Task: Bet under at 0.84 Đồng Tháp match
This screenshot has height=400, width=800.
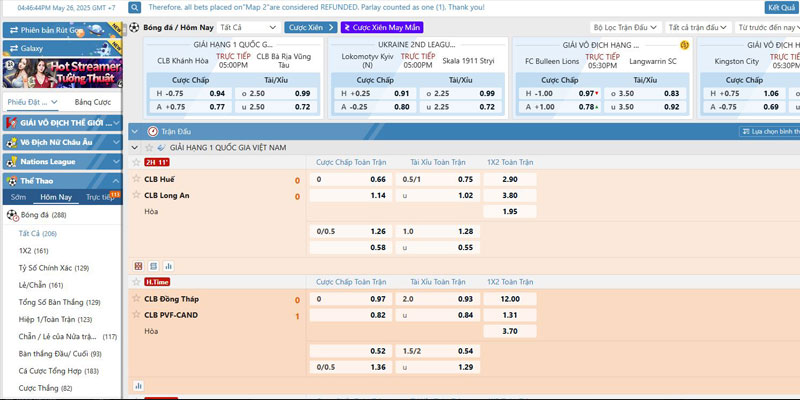Action: pos(437,315)
